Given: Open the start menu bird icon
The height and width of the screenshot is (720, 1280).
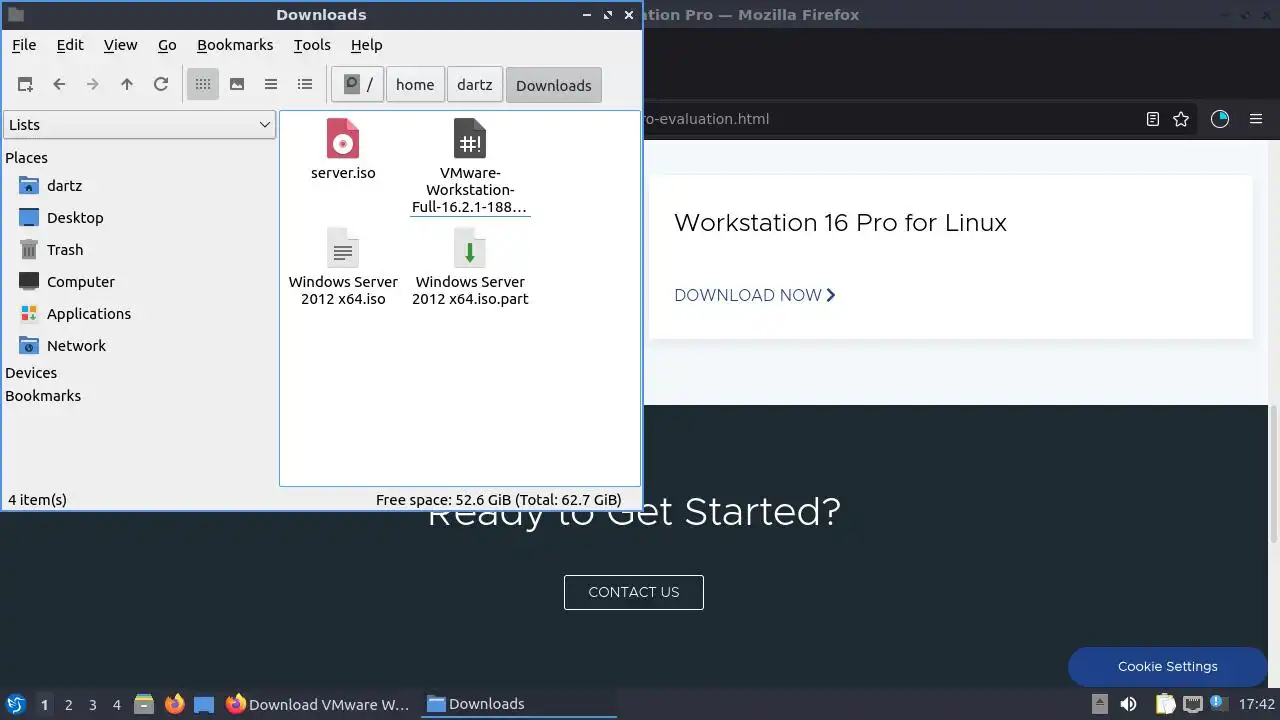Looking at the screenshot, I should pos(16,704).
